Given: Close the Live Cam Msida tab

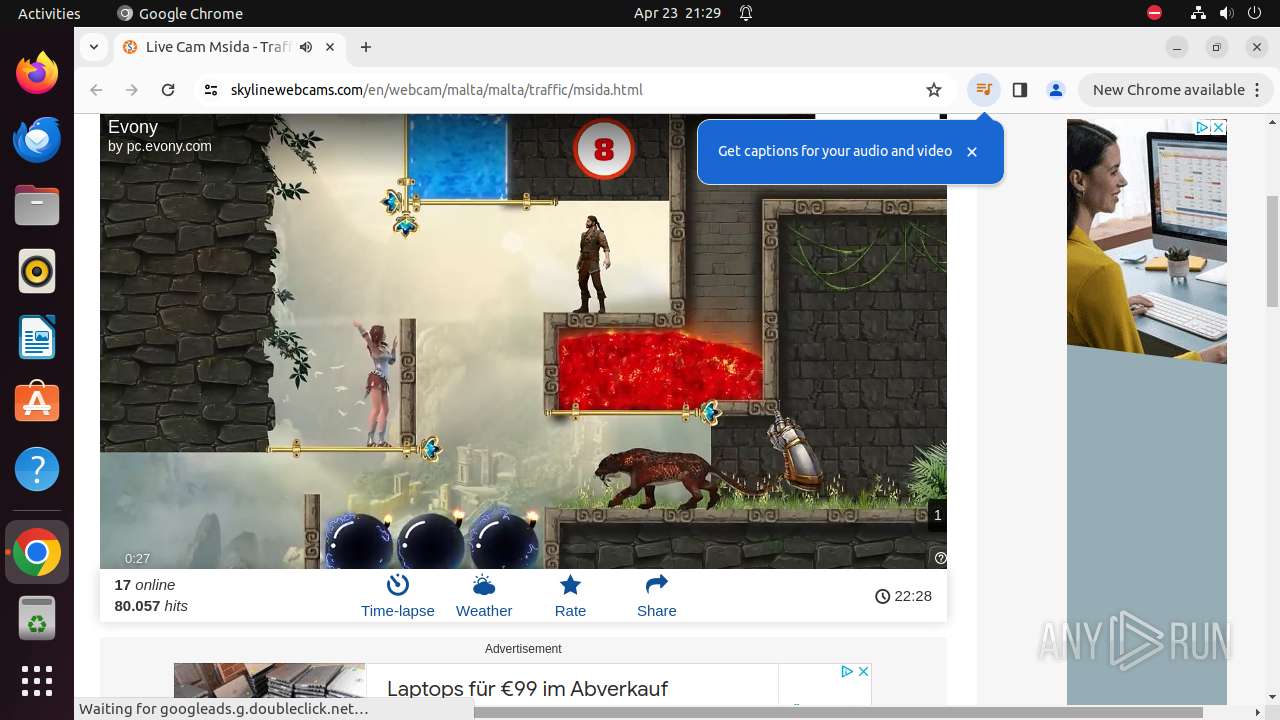Looking at the screenshot, I should click(x=330, y=47).
